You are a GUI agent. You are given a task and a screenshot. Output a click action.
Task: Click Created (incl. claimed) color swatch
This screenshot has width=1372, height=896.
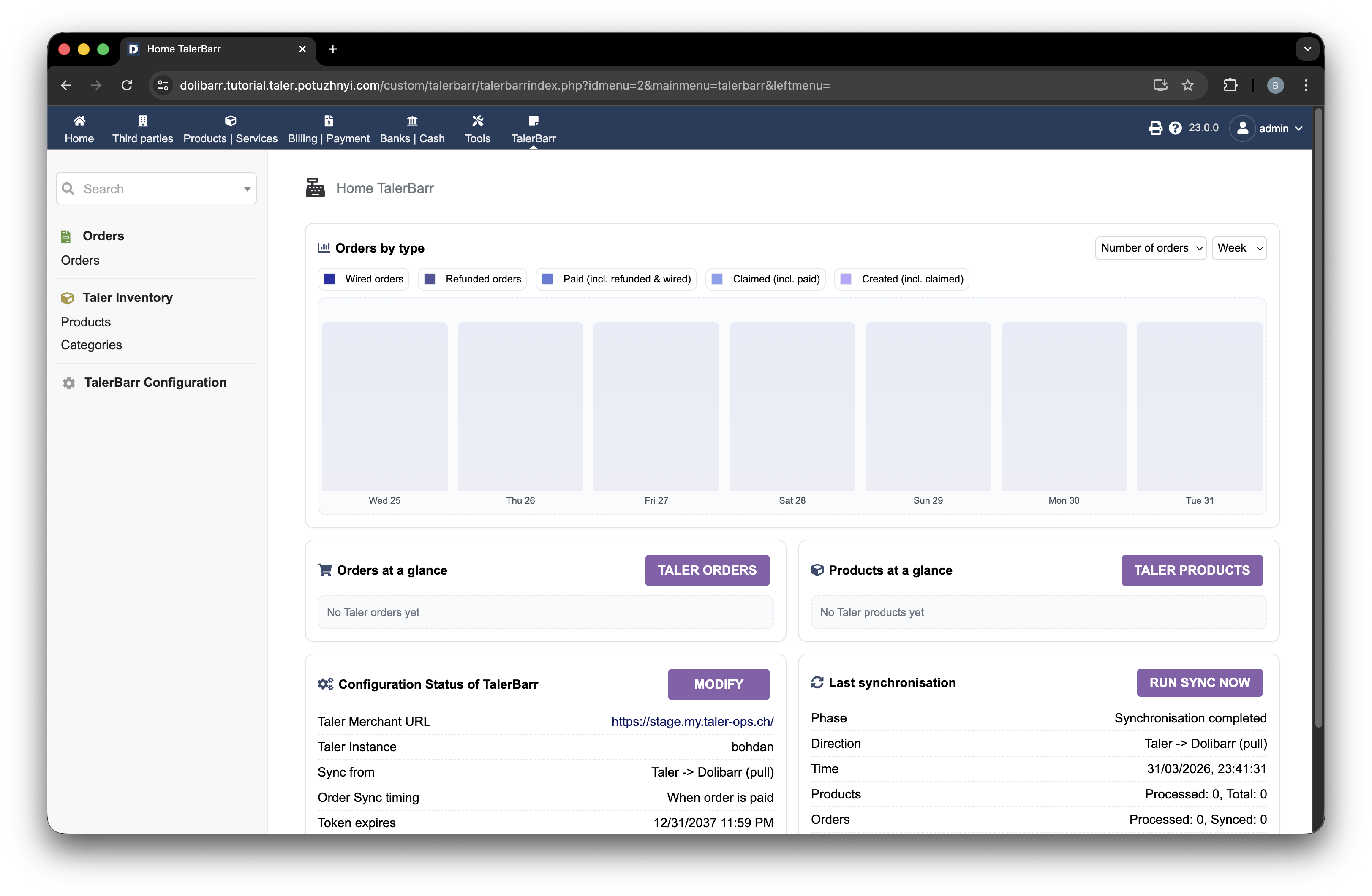(x=846, y=279)
